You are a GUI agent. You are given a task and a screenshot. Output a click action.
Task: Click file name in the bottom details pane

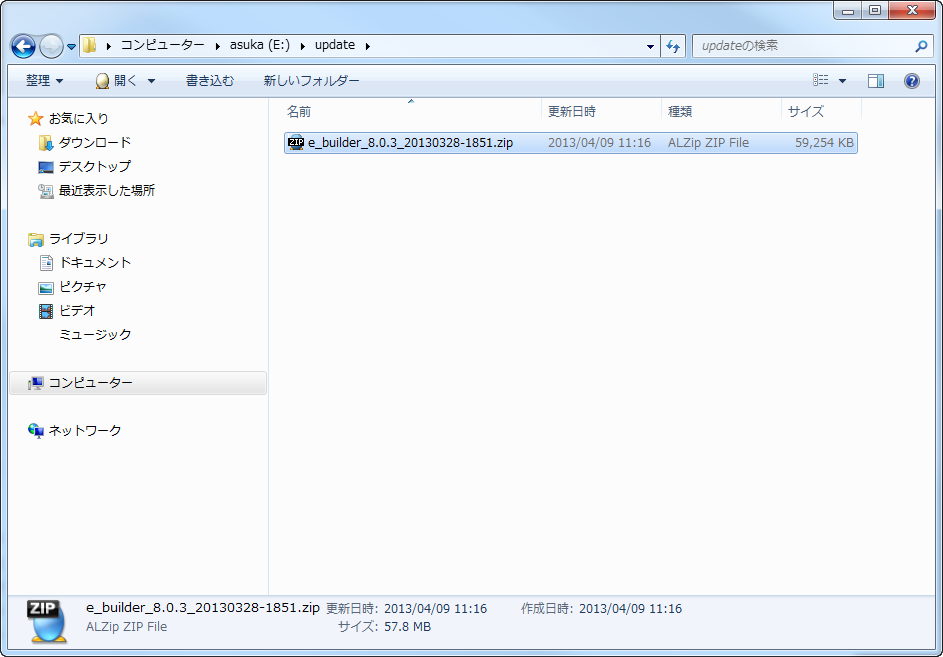[x=203, y=608]
